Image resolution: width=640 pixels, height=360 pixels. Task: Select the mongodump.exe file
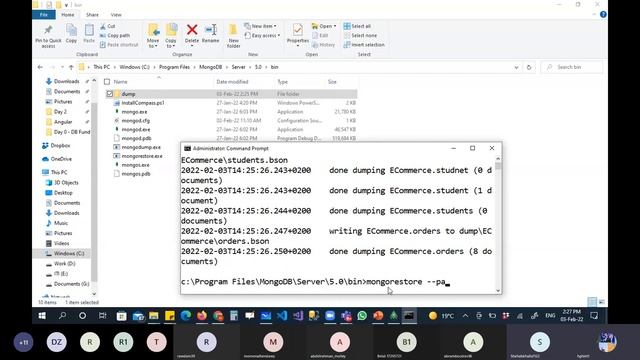141,147
